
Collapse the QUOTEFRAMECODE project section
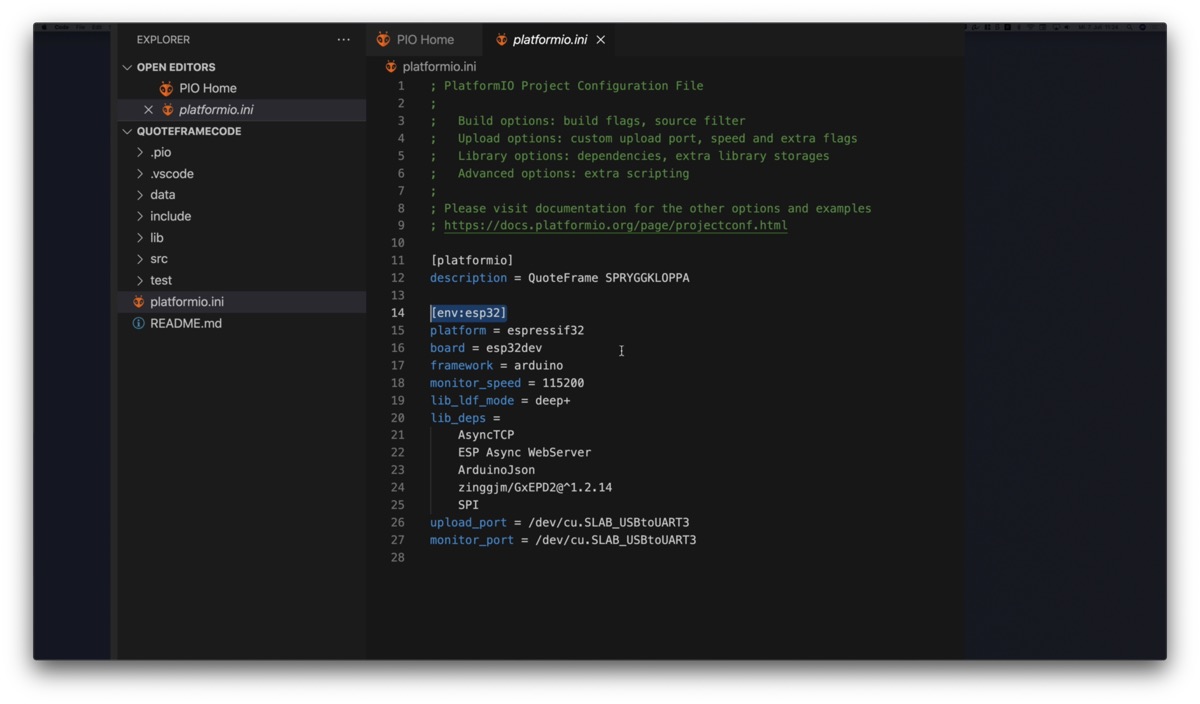point(127,131)
